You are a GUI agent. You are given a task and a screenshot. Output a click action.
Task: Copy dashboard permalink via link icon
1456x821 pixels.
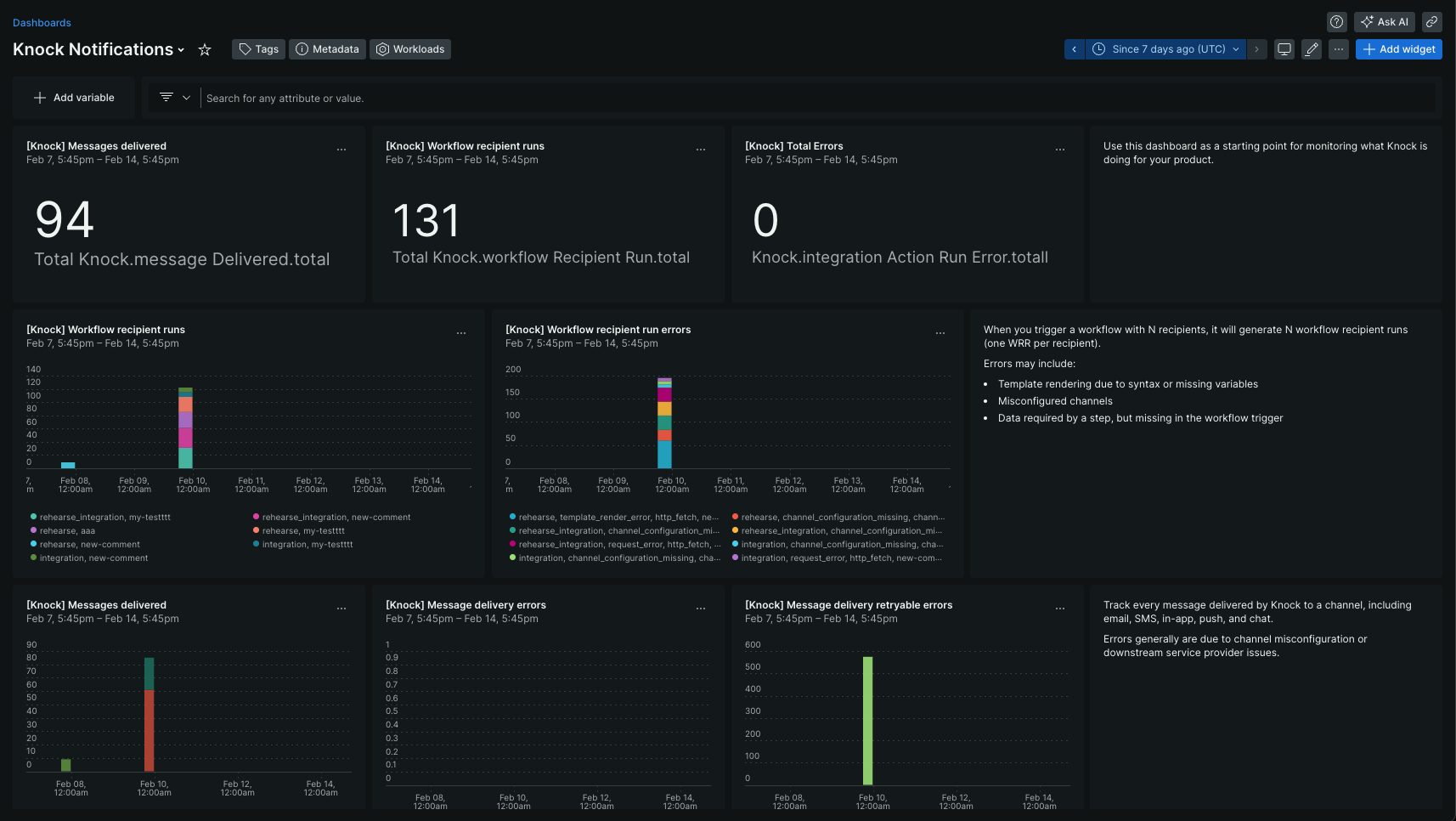pos(1432,22)
